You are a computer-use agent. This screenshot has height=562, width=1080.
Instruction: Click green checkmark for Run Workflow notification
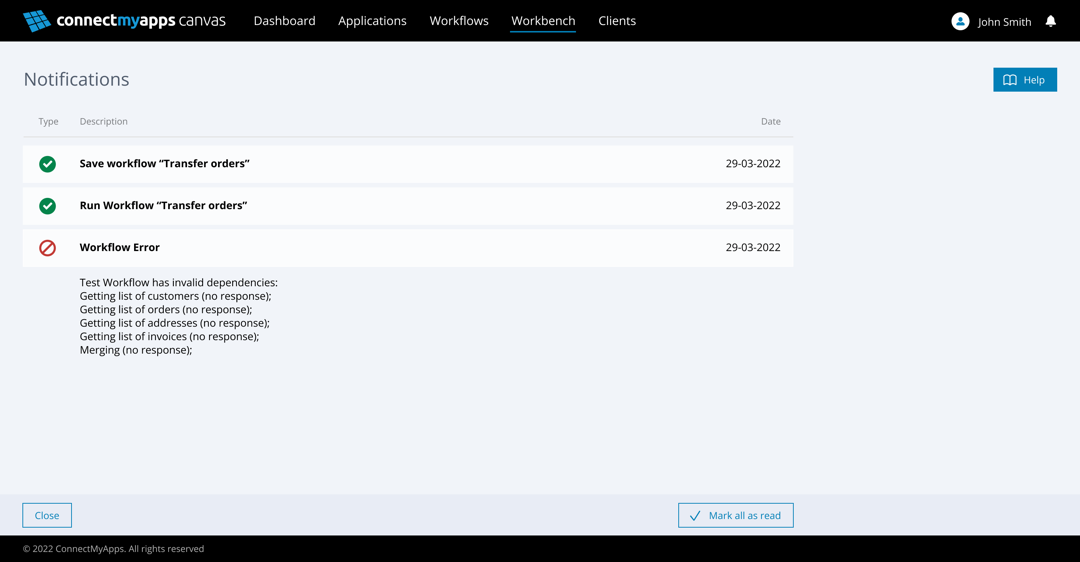[47, 206]
